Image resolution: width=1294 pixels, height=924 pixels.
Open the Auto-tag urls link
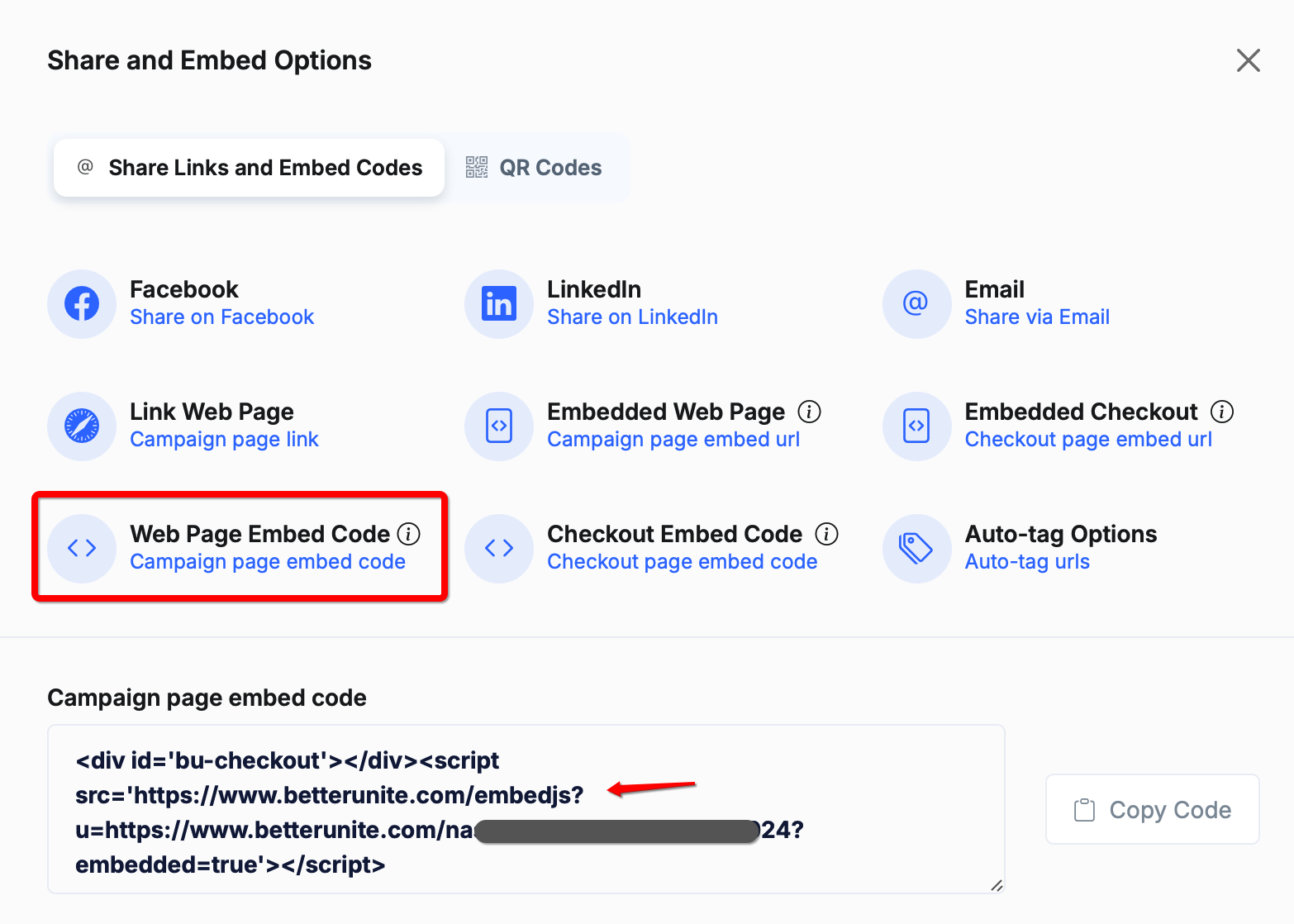[1027, 562]
